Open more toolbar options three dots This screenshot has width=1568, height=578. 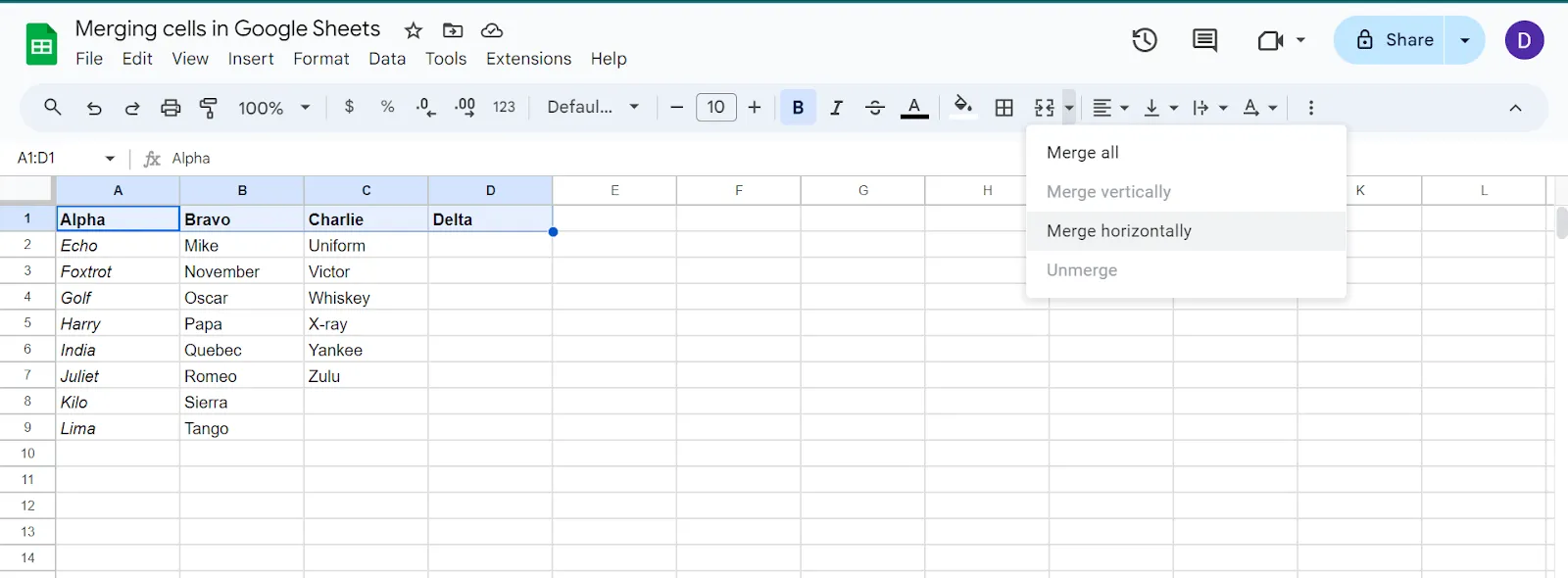click(x=1311, y=108)
